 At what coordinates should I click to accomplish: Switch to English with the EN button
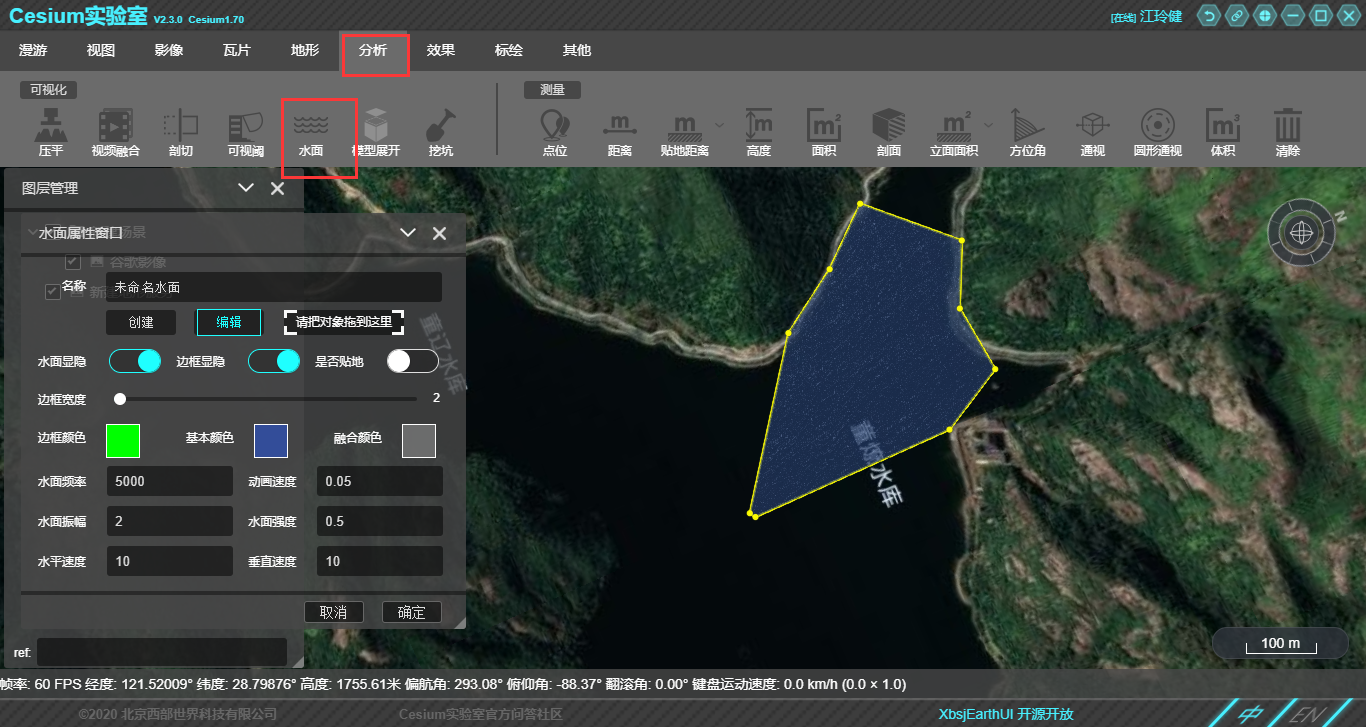point(1306,714)
